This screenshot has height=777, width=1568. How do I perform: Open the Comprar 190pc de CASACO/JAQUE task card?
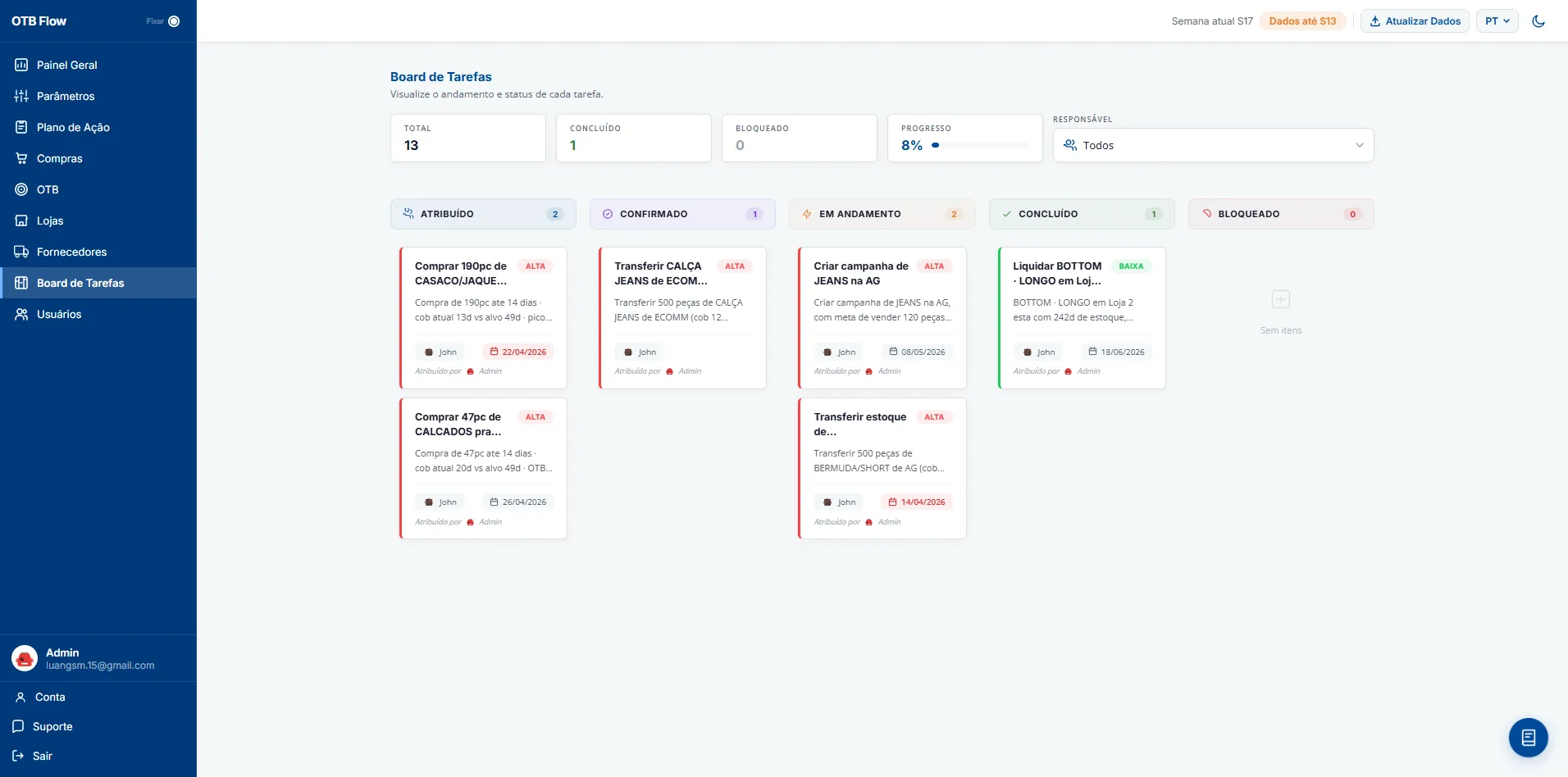[x=483, y=318]
